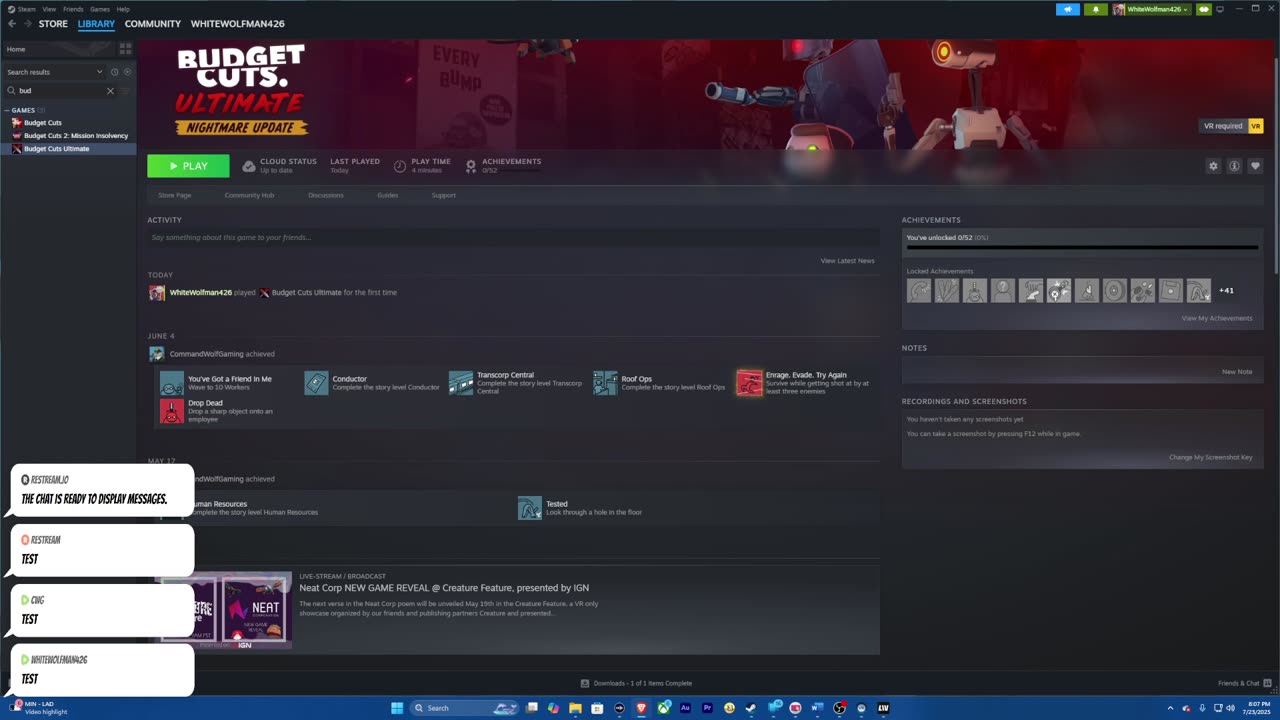This screenshot has width=1280, height=720.
Task: Click Change My Screenshot Key
Action: 1211,457
